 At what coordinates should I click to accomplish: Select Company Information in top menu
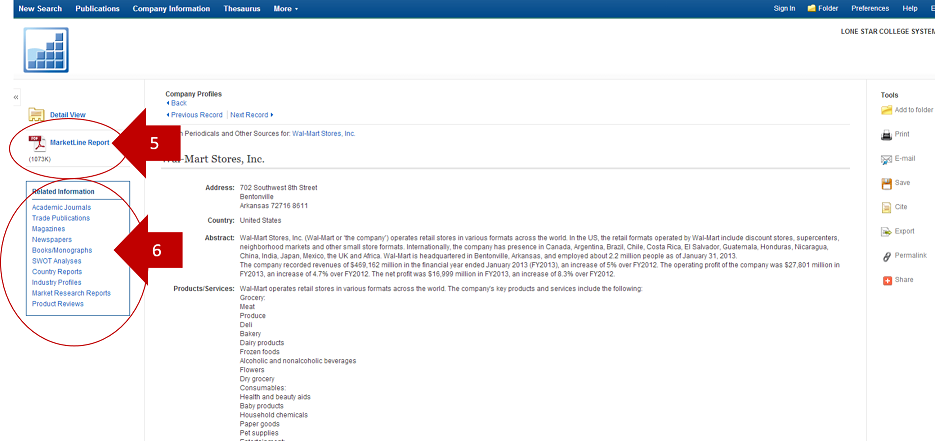171,8
